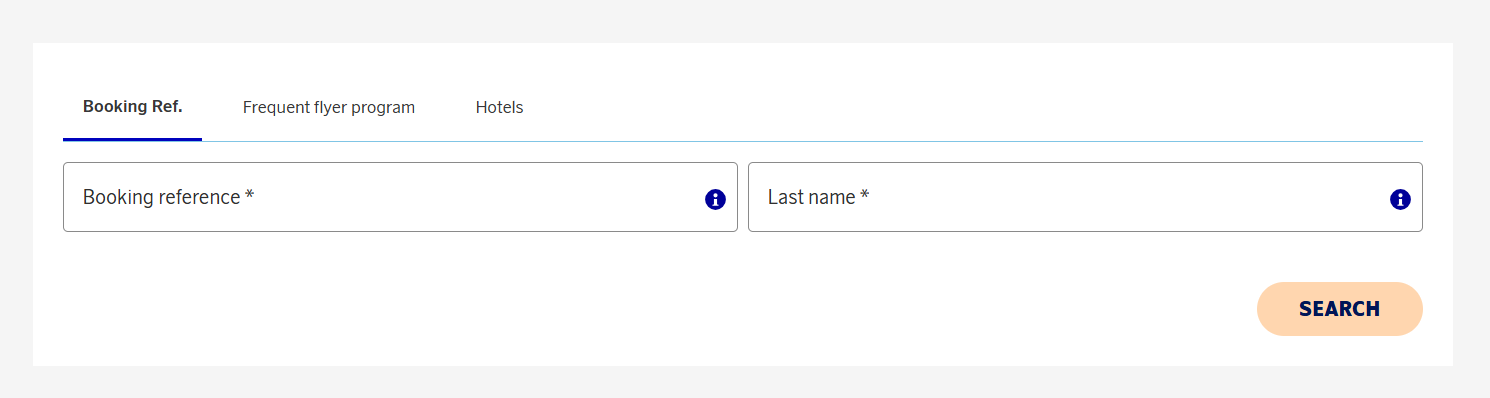
Task: Click the blue circled 'i' beside Booking reference
Action: tap(715, 199)
